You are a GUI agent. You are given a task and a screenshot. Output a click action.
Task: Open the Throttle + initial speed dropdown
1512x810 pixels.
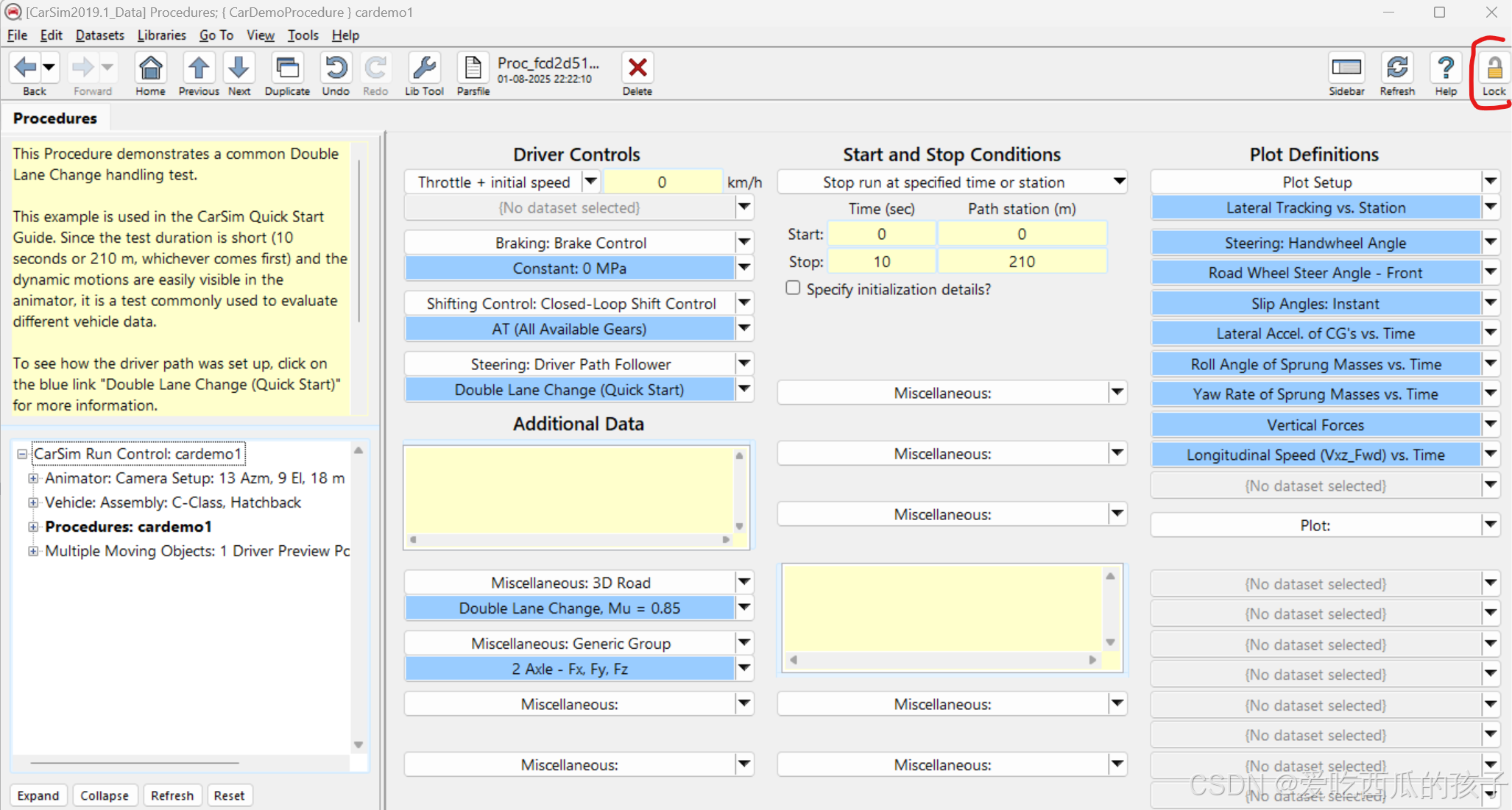[590, 181]
